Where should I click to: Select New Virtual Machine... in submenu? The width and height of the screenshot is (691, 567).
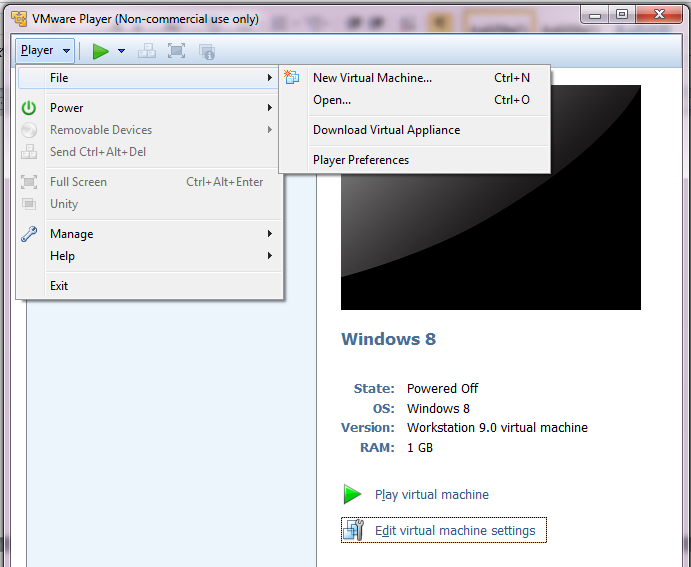point(415,78)
